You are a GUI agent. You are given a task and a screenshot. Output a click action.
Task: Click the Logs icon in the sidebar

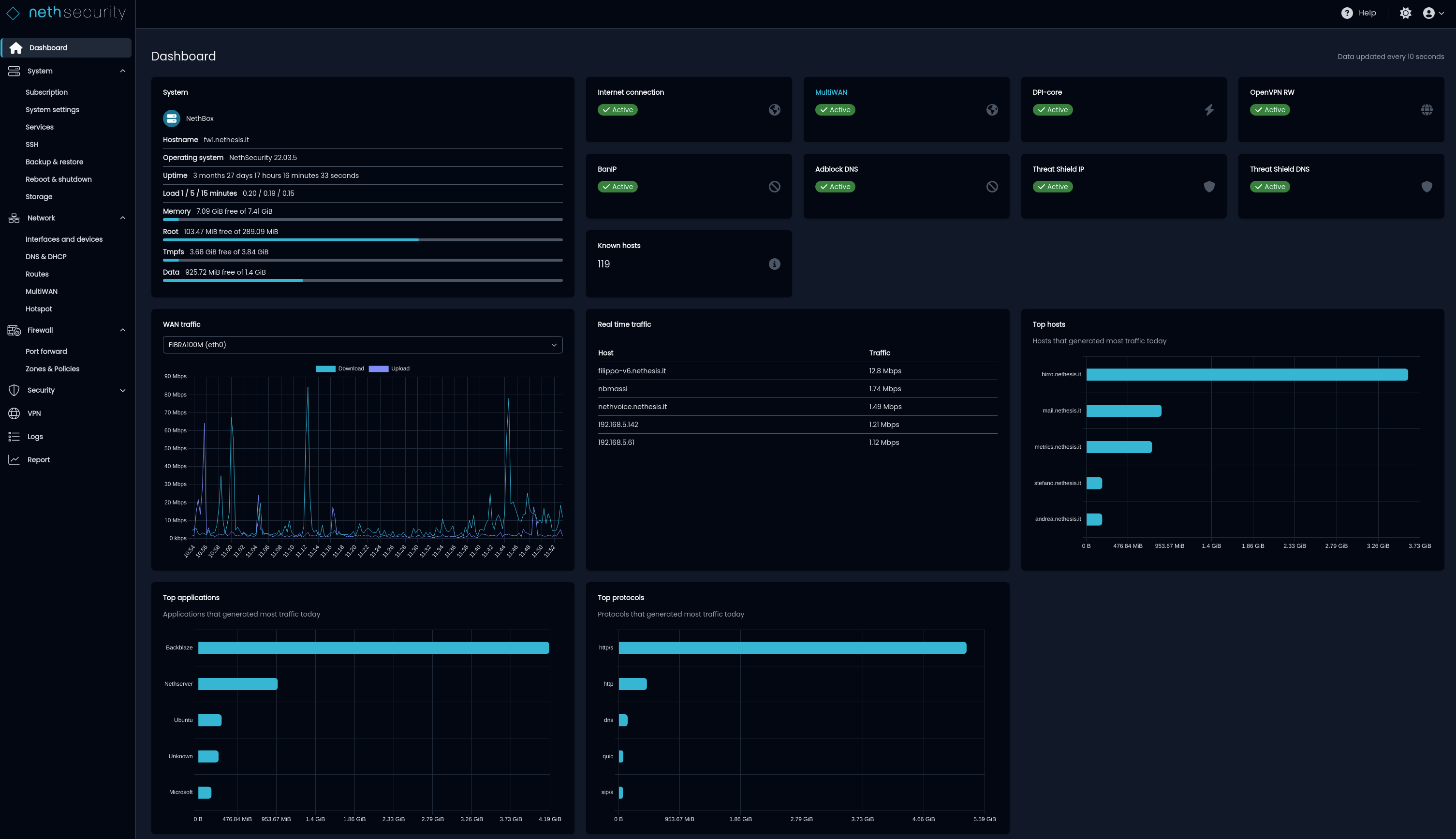pos(15,436)
